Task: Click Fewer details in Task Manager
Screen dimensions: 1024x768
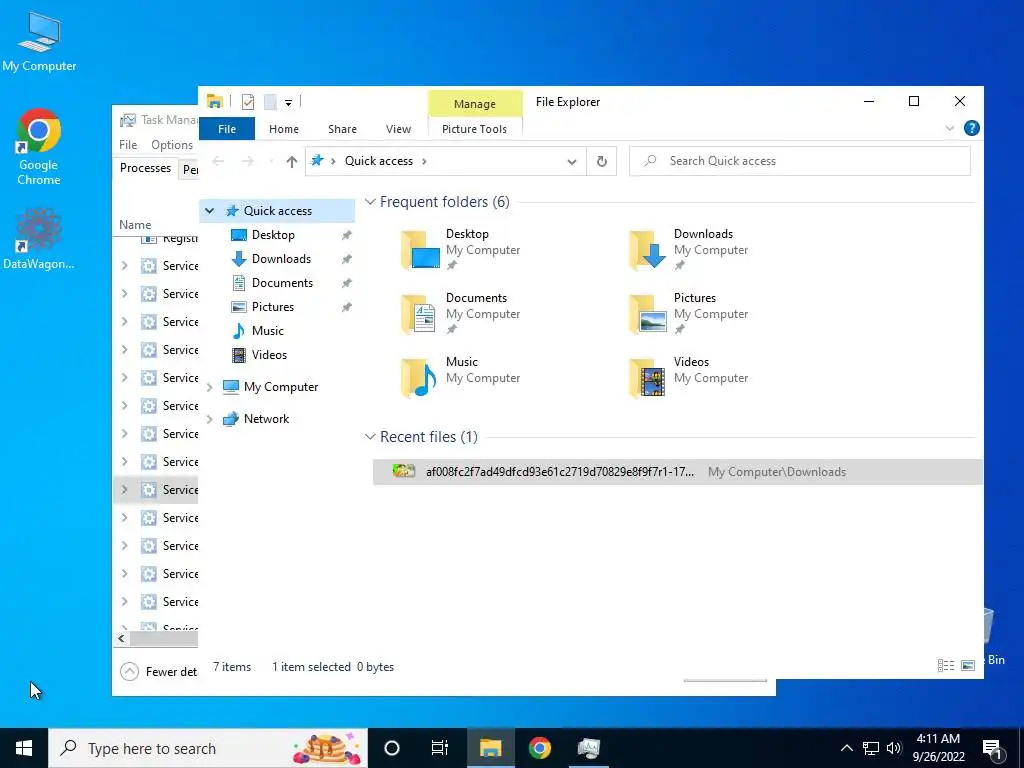Action: coord(159,671)
